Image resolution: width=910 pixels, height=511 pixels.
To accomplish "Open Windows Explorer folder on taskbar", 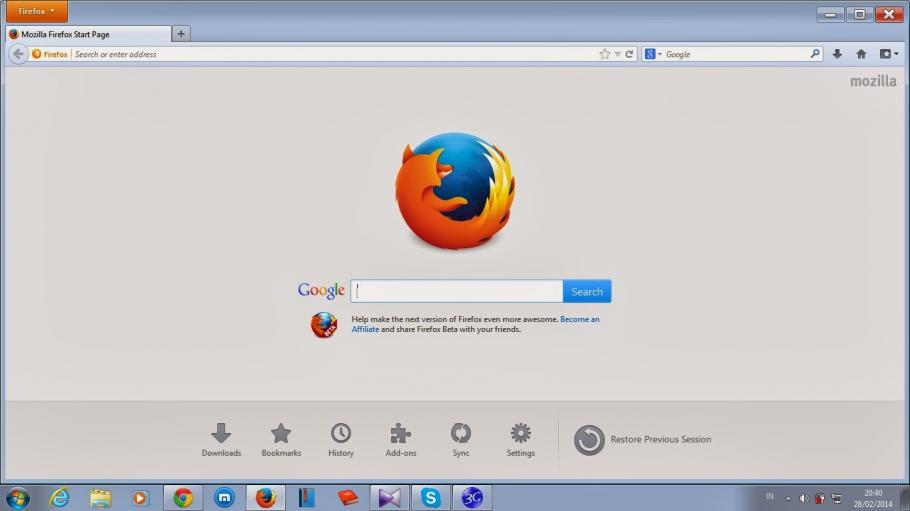I will tap(100, 498).
